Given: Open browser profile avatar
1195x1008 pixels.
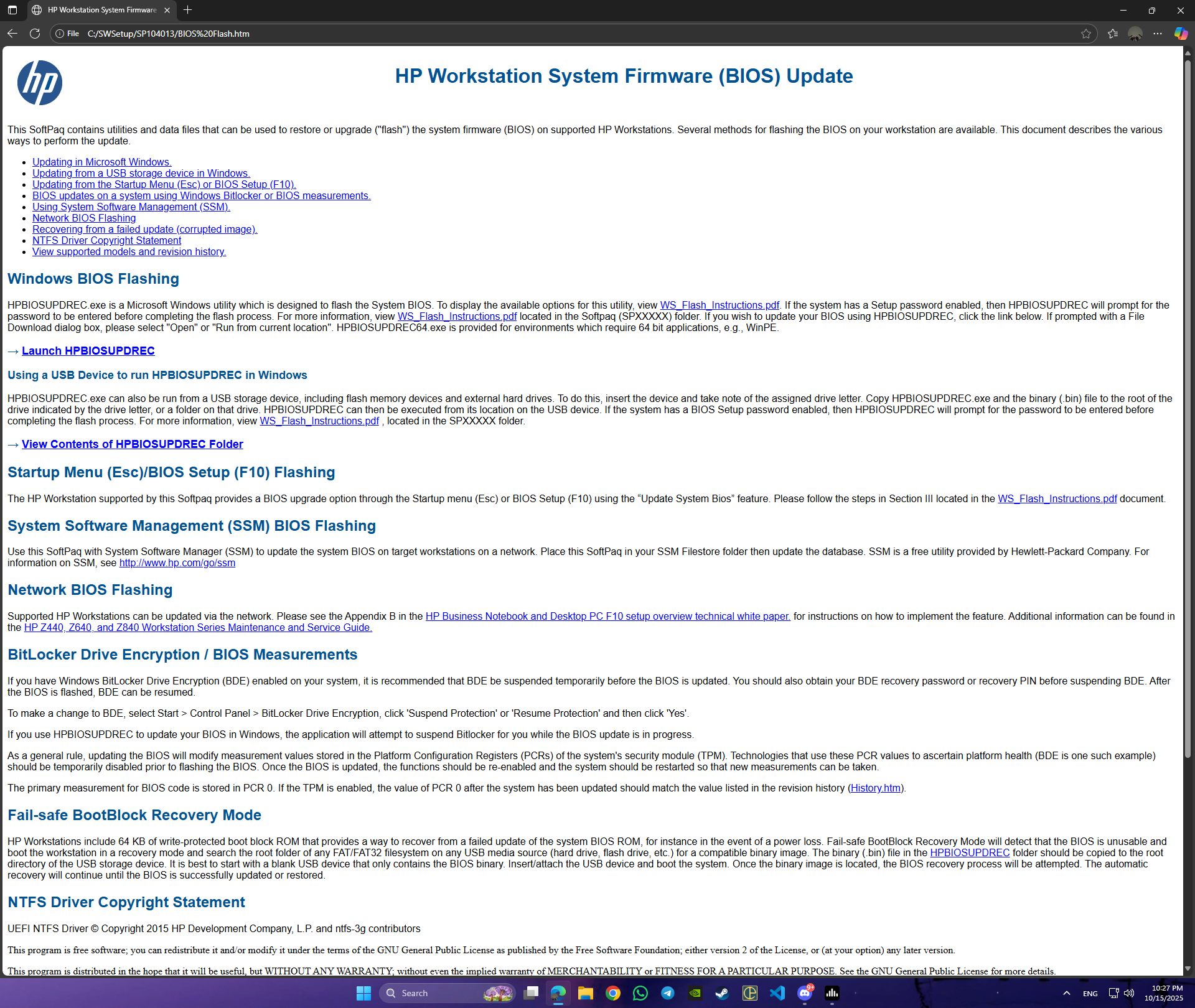Looking at the screenshot, I should [x=1135, y=34].
